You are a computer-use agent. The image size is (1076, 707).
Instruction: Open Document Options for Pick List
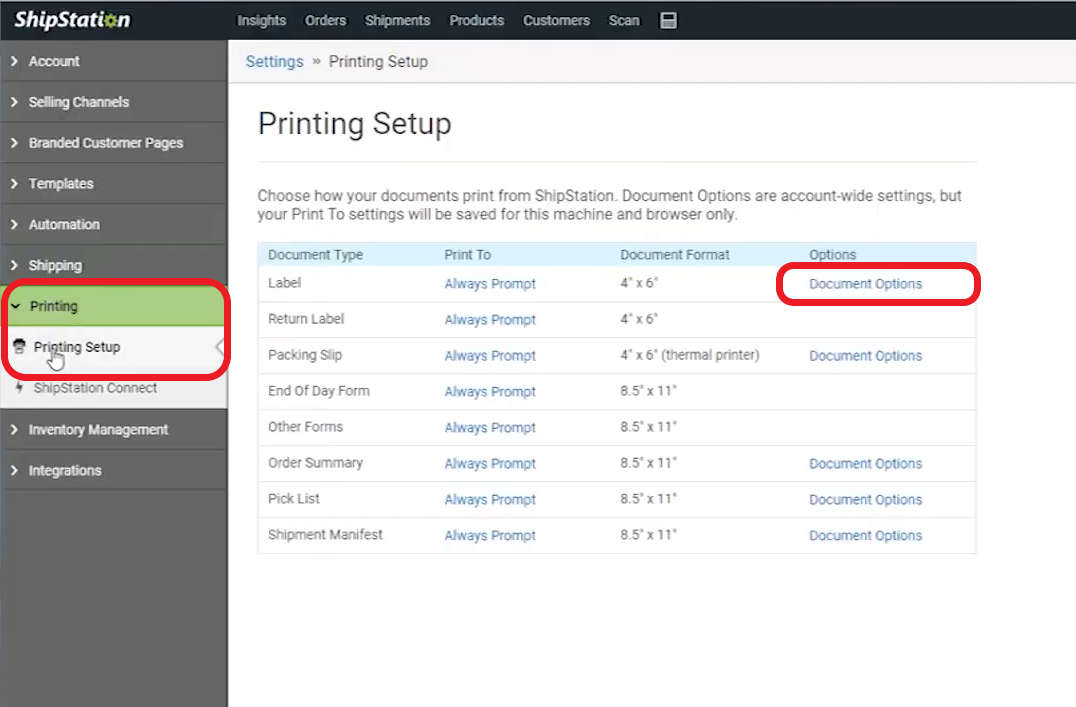(x=864, y=499)
